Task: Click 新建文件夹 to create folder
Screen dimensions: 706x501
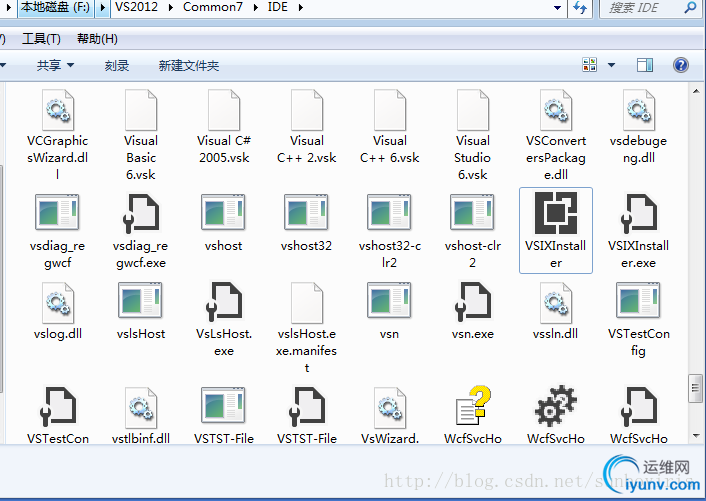Action: click(x=189, y=66)
